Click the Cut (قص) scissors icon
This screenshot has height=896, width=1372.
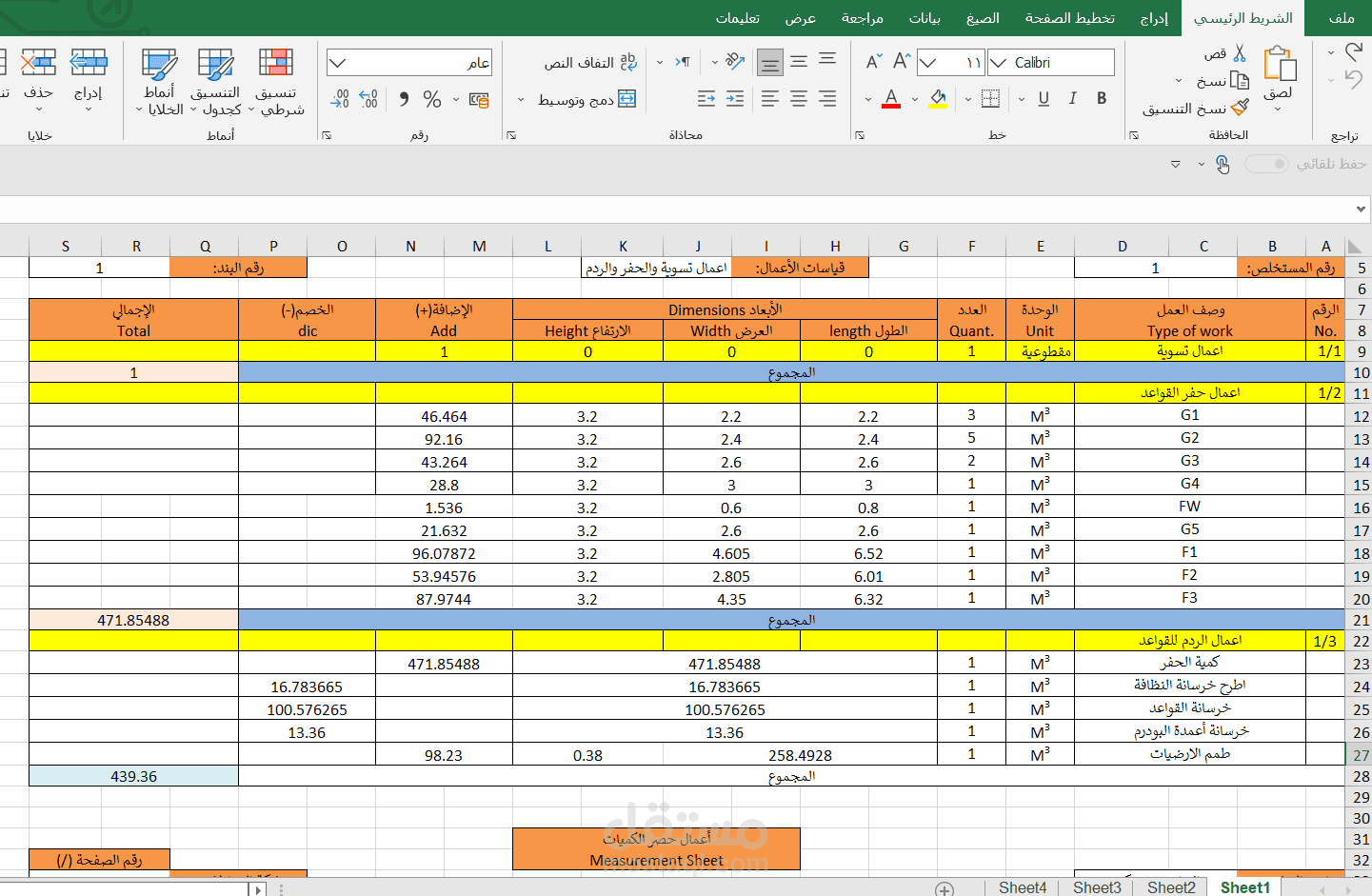(x=1240, y=53)
